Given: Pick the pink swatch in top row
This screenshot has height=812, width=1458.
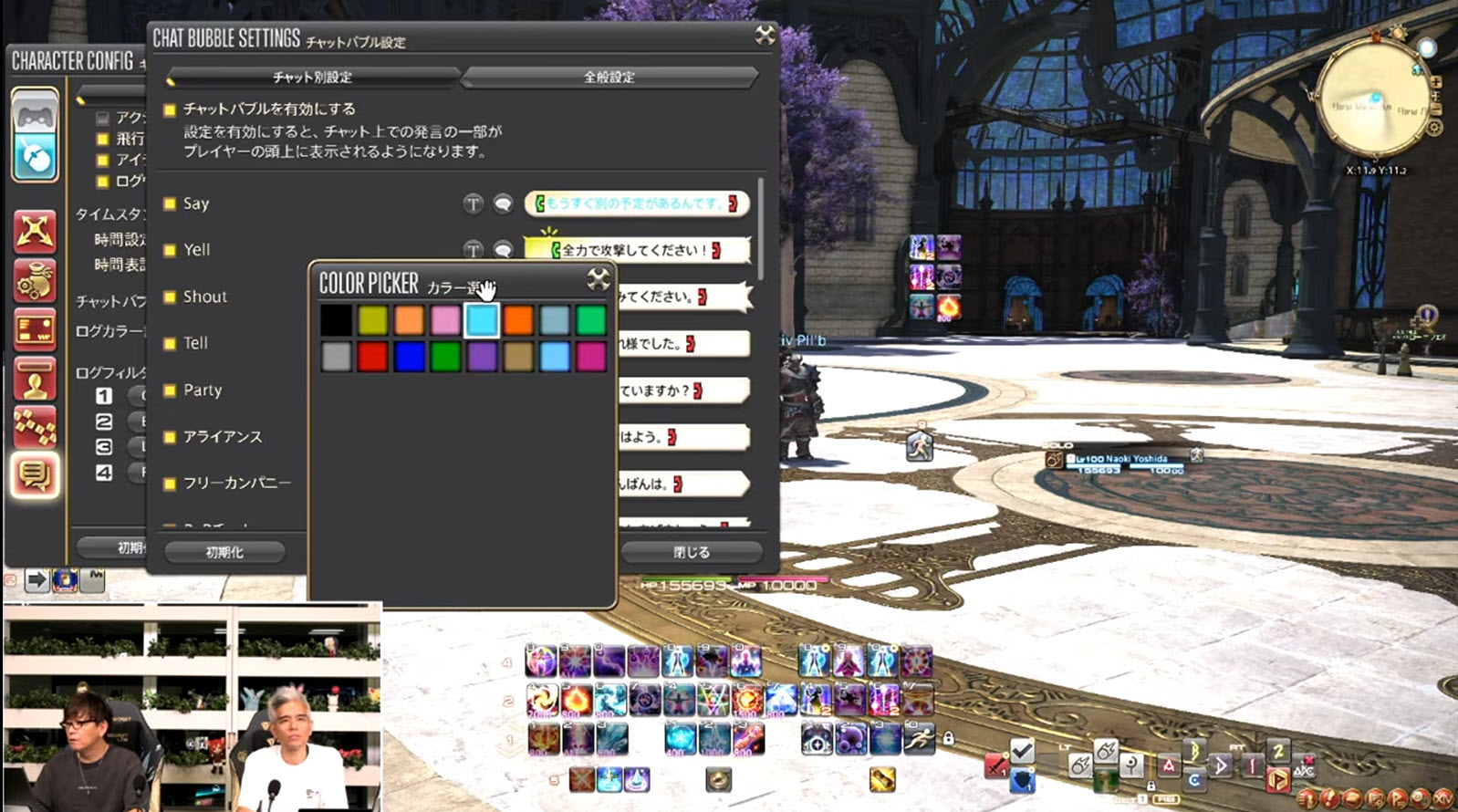Looking at the screenshot, I should click(x=445, y=320).
